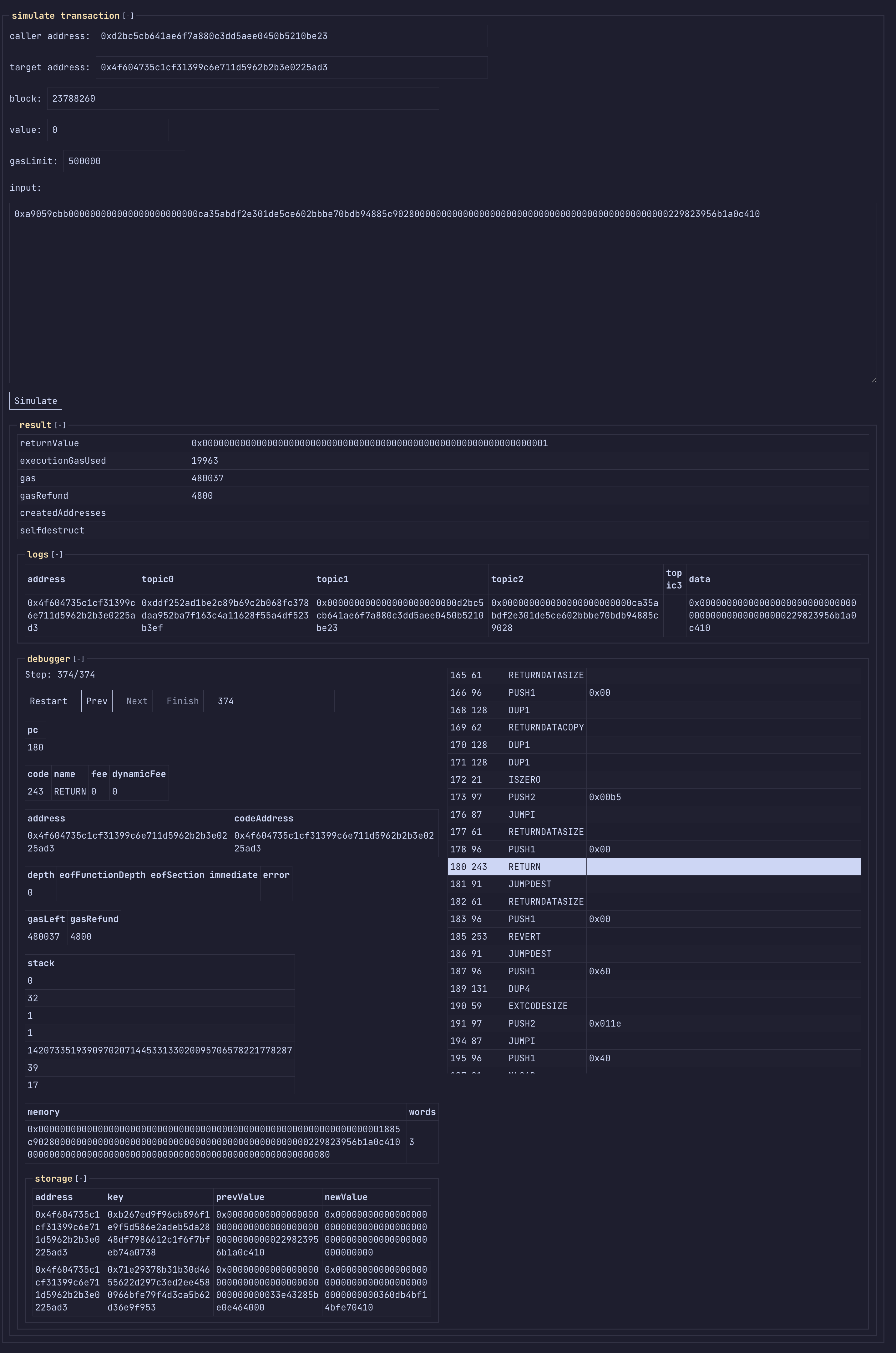This screenshot has height=1353, width=896.
Task: Select PUSH2 0x011e opcode row
Action: [x=654, y=1023]
